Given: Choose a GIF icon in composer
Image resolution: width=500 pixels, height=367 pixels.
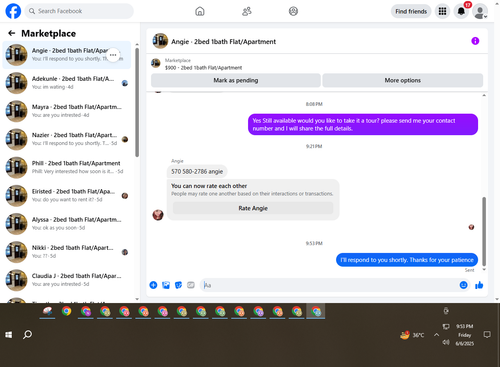Looking at the screenshot, I should tap(191, 285).
